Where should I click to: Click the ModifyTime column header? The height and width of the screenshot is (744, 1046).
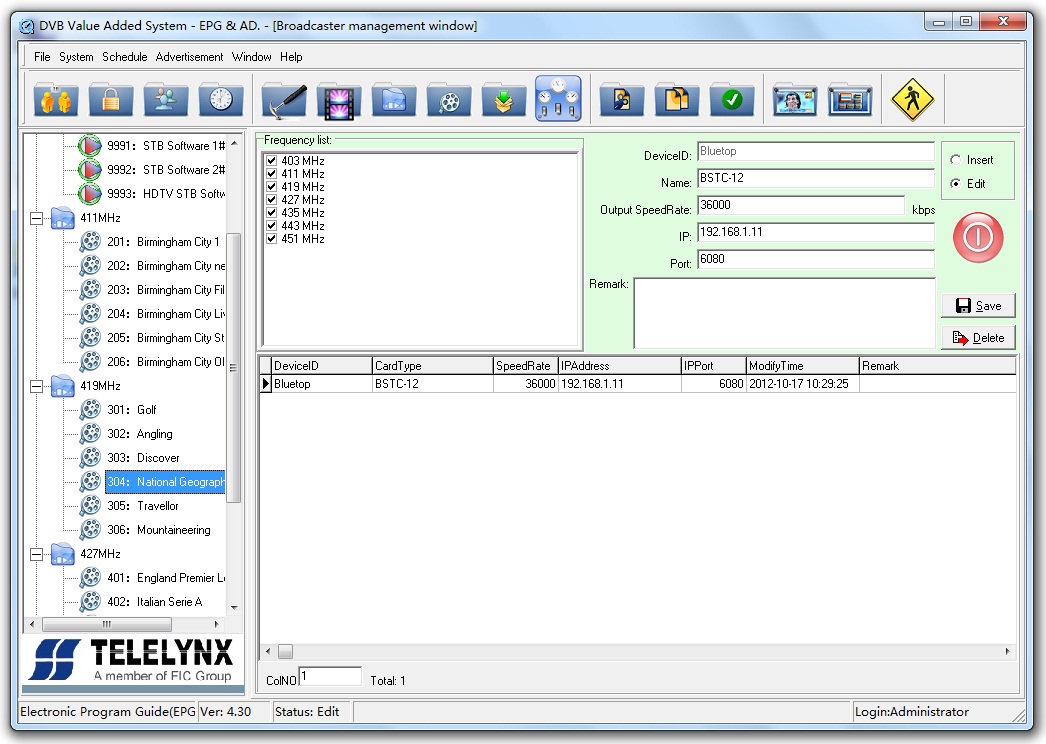point(803,366)
